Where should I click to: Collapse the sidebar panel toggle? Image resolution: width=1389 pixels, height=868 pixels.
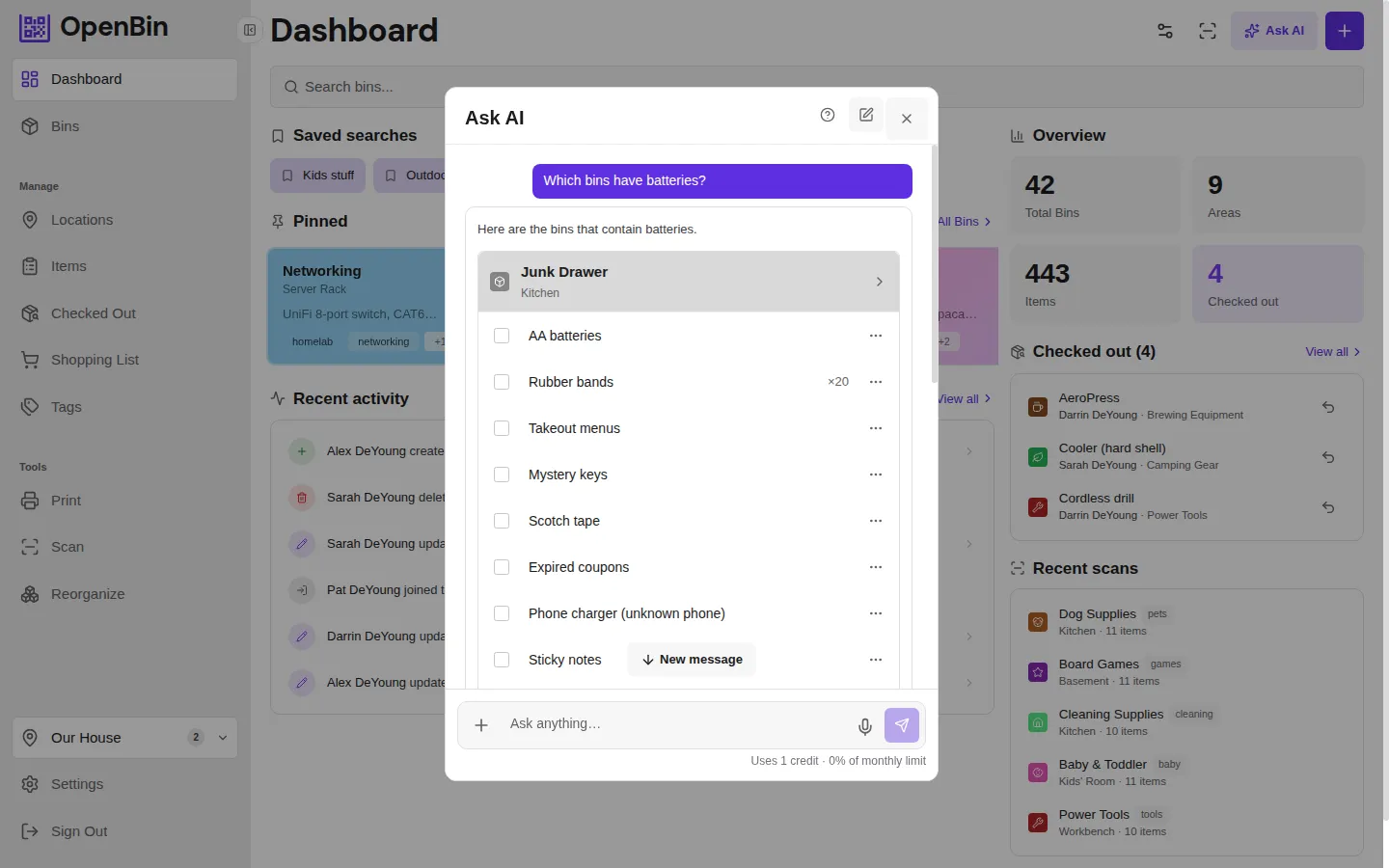point(250,30)
